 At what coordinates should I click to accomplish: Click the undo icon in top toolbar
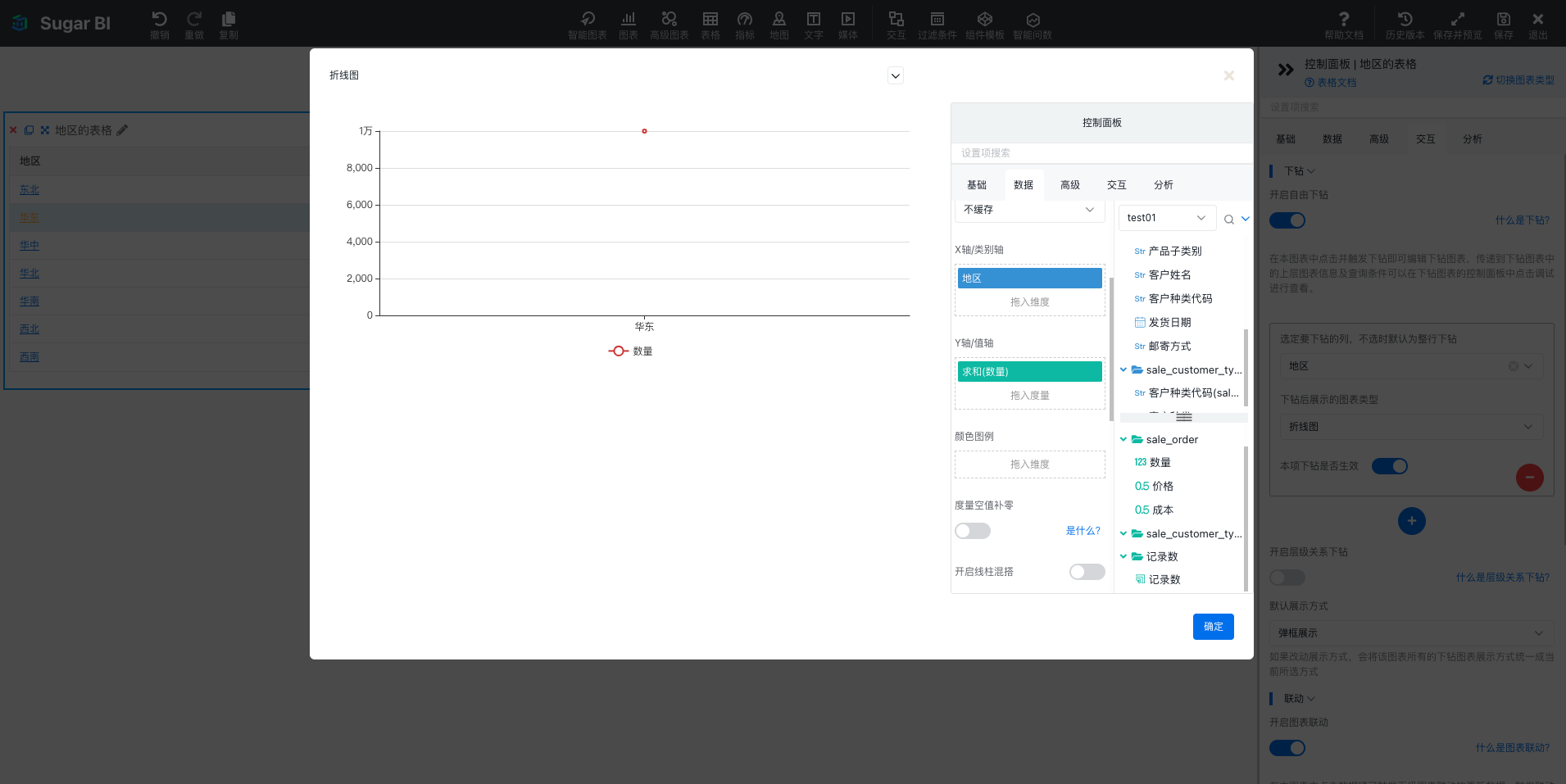coord(160,19)
